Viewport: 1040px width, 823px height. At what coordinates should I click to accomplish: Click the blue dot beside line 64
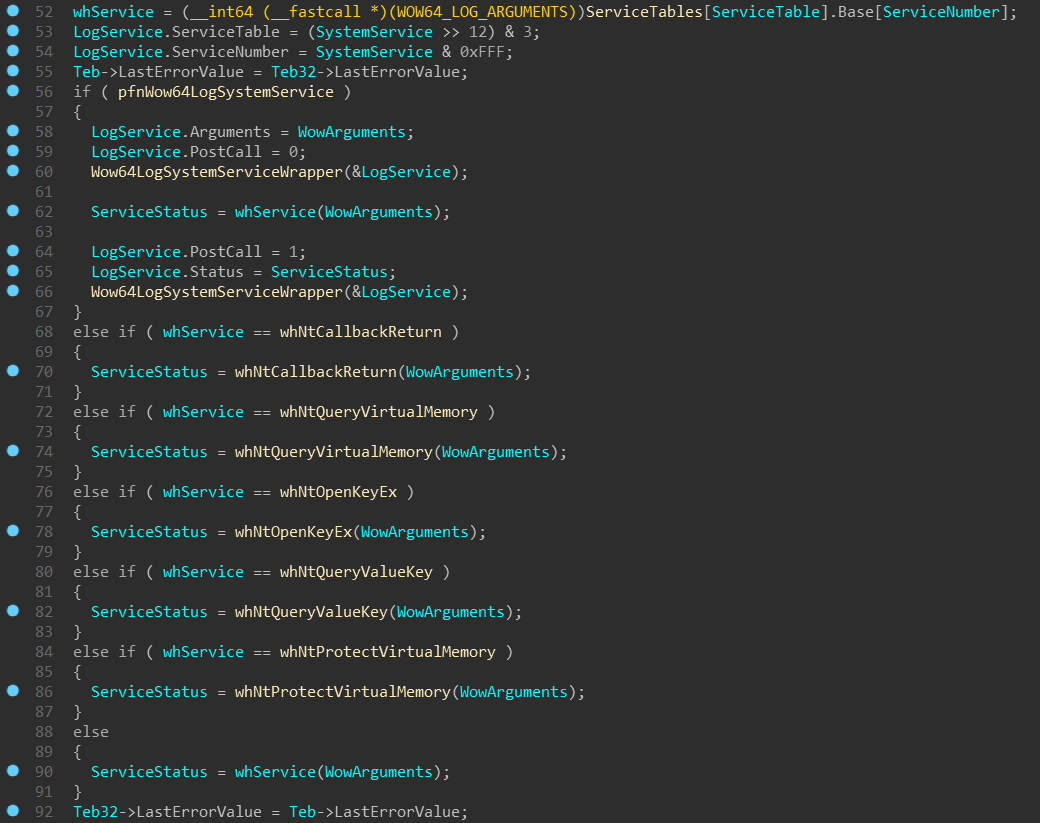tap(13, 251)
